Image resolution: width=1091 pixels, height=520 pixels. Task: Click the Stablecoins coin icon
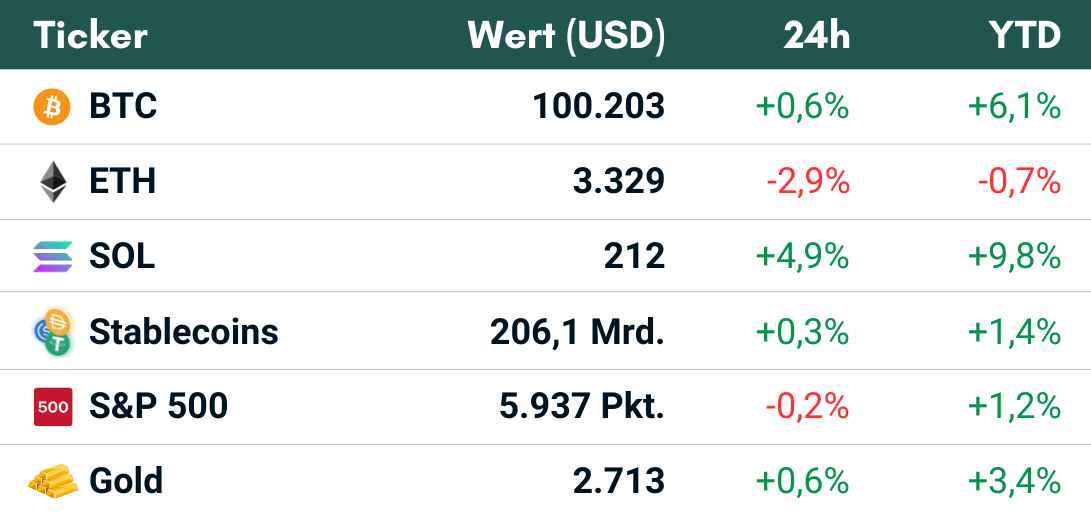coord(52,332)
